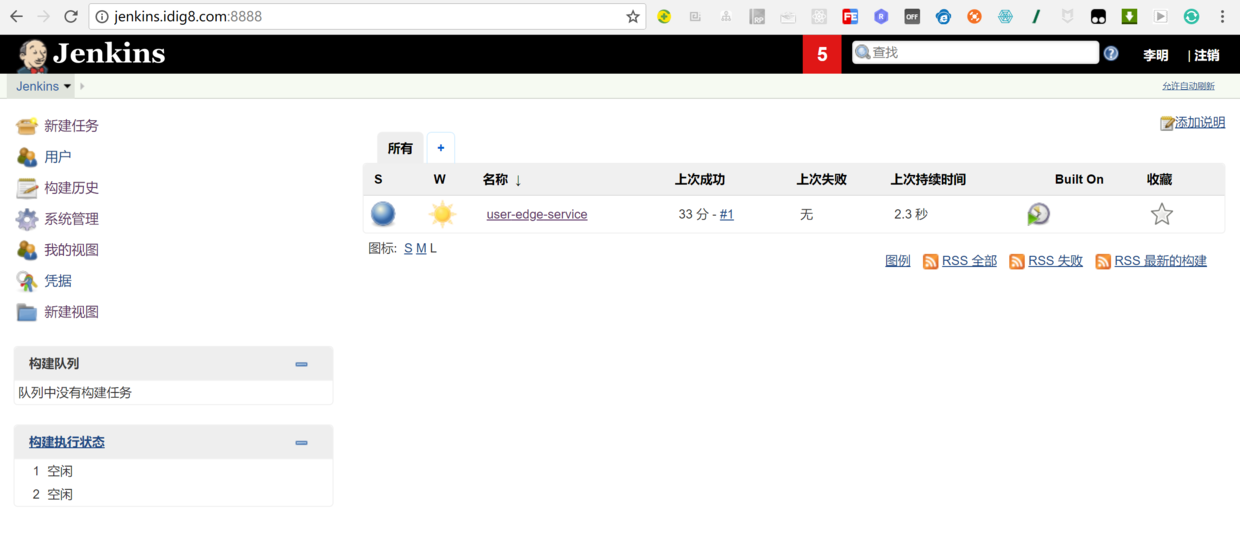Click the 我的视图 icon

[27, 250]
